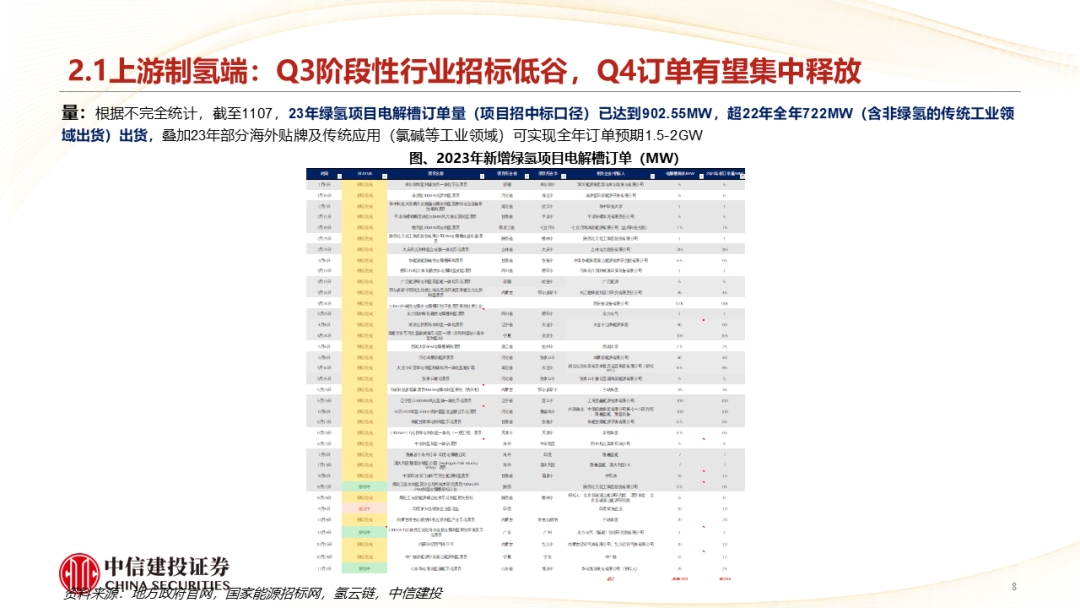Open the filter dropdown of the tendering company column
This screenshot has width=1080, height=608.
[653, 176]
